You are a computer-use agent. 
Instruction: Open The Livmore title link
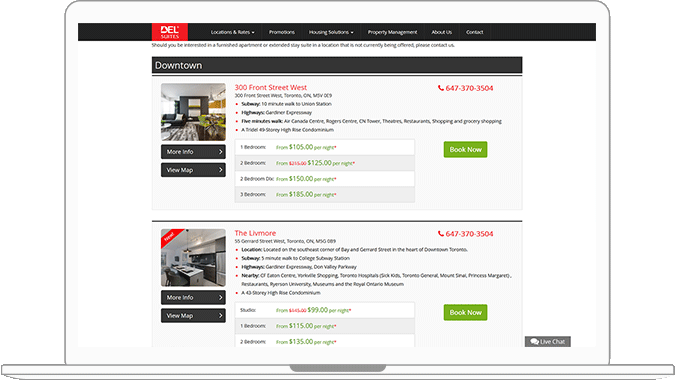tap(255, 233)
